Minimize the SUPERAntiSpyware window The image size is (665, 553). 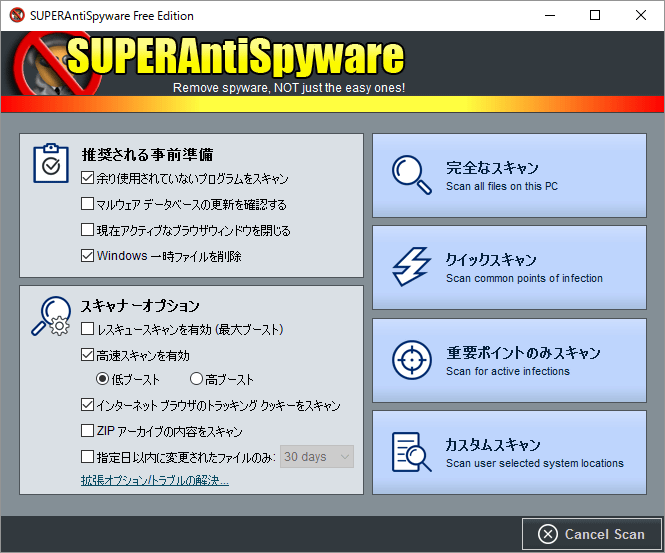[x=550, y=15]
